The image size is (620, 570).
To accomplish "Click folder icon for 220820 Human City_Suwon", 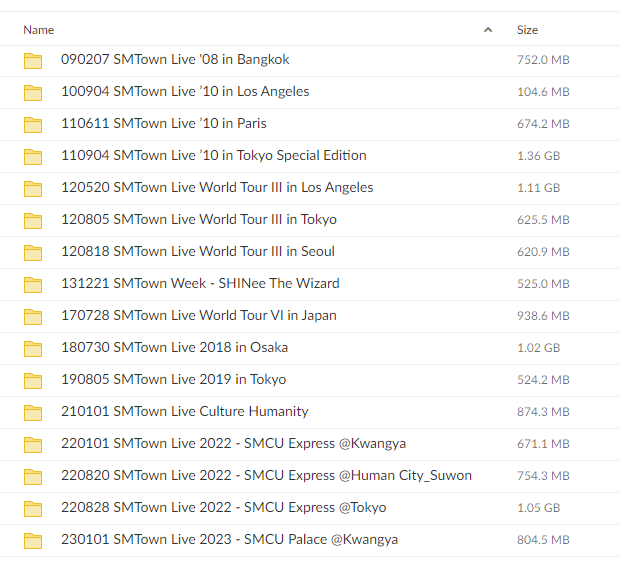I will pyautogui.click(x=33, y=477).
